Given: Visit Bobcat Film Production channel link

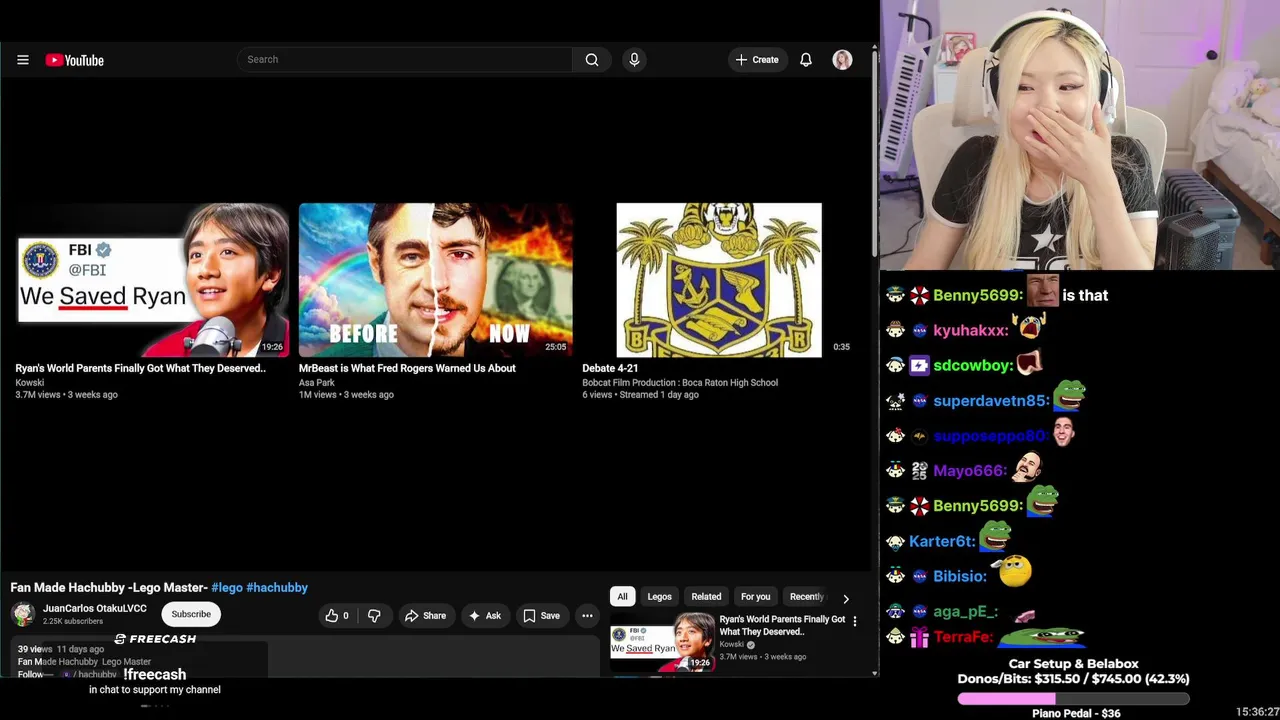Looking at the screenshot, I should pyautogui.click(x=680, y=382).
